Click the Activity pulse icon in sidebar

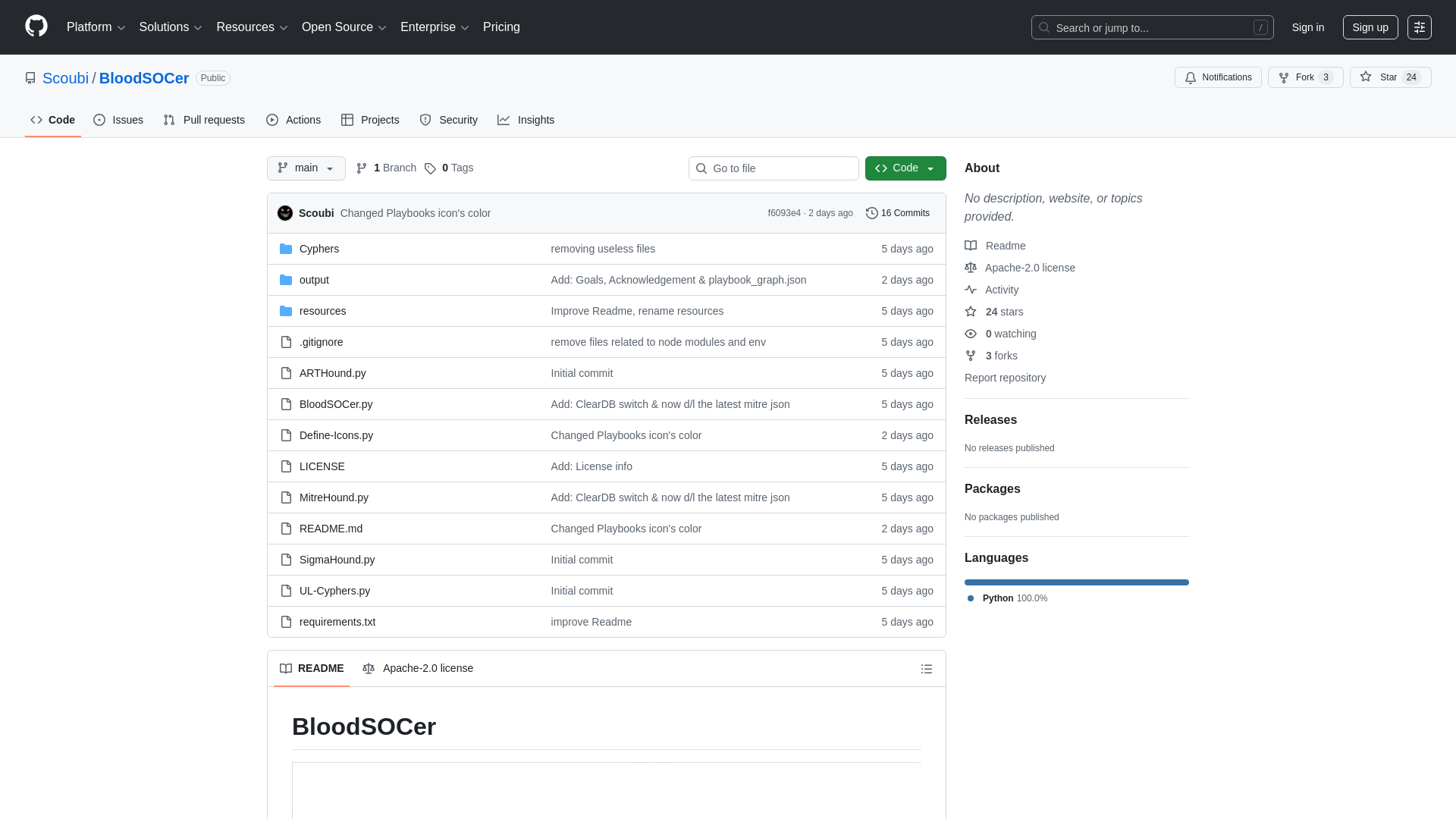(x=971, y=290)
